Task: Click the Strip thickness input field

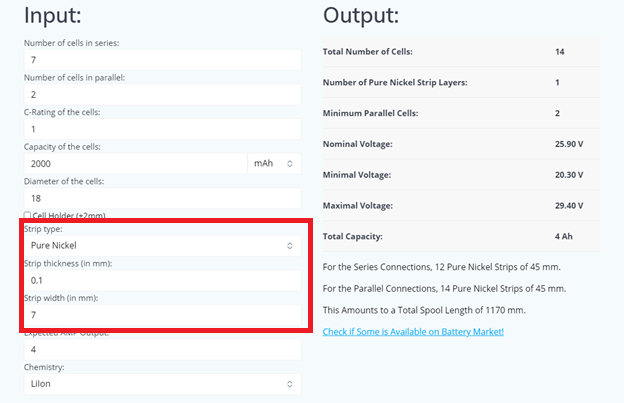Action: 161,280
